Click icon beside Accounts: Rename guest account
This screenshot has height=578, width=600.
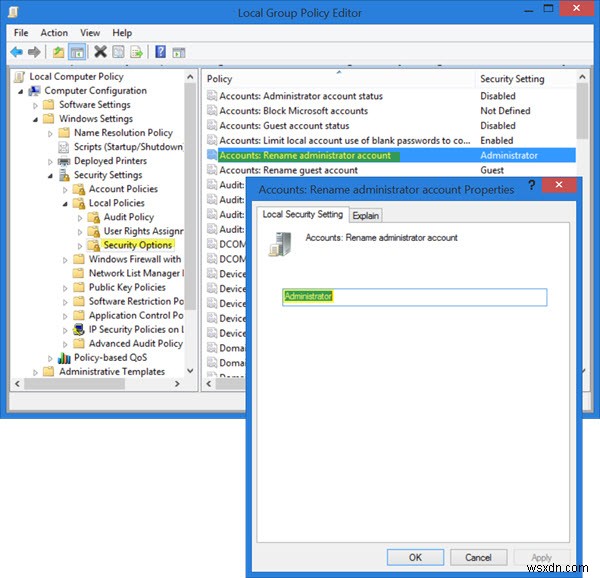coord(212,170)
